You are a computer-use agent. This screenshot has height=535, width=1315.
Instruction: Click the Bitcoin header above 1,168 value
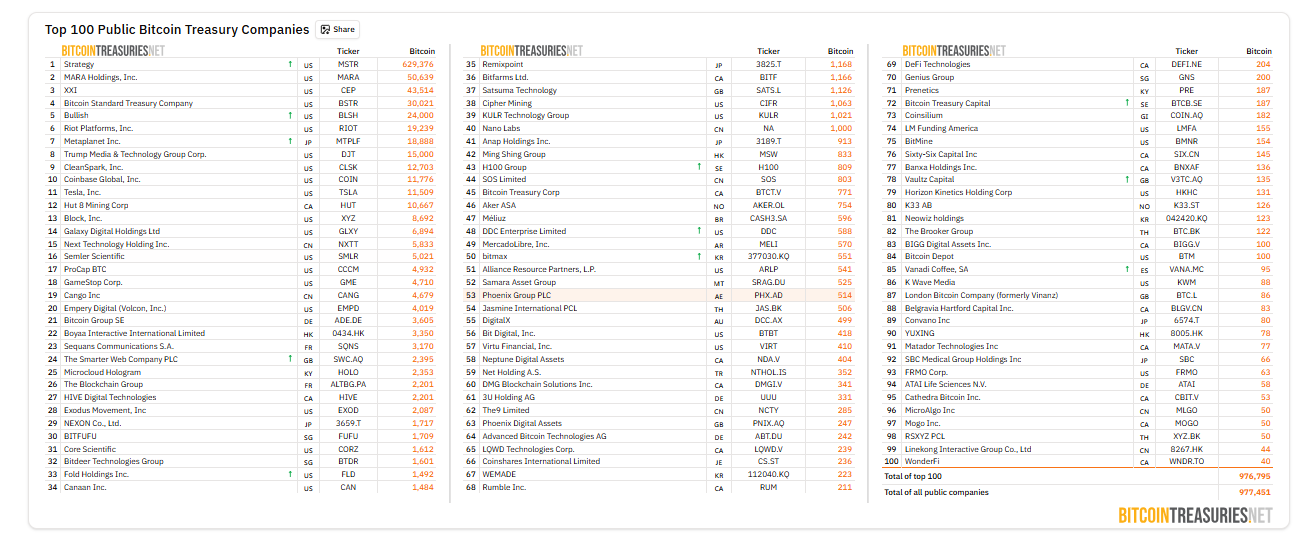[x=840, y=51]
